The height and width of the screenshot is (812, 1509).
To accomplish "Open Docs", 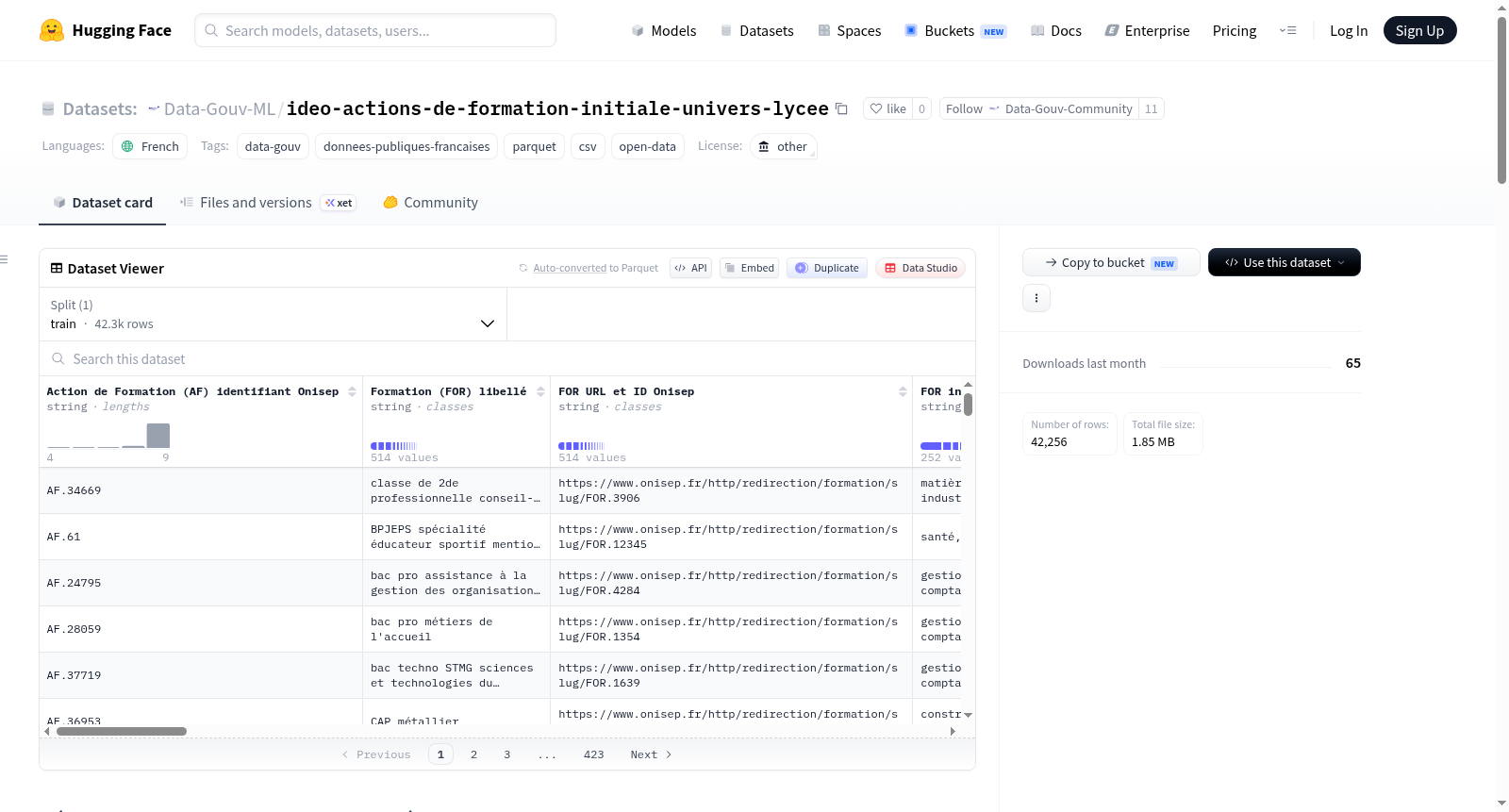I will (1055, 30).
